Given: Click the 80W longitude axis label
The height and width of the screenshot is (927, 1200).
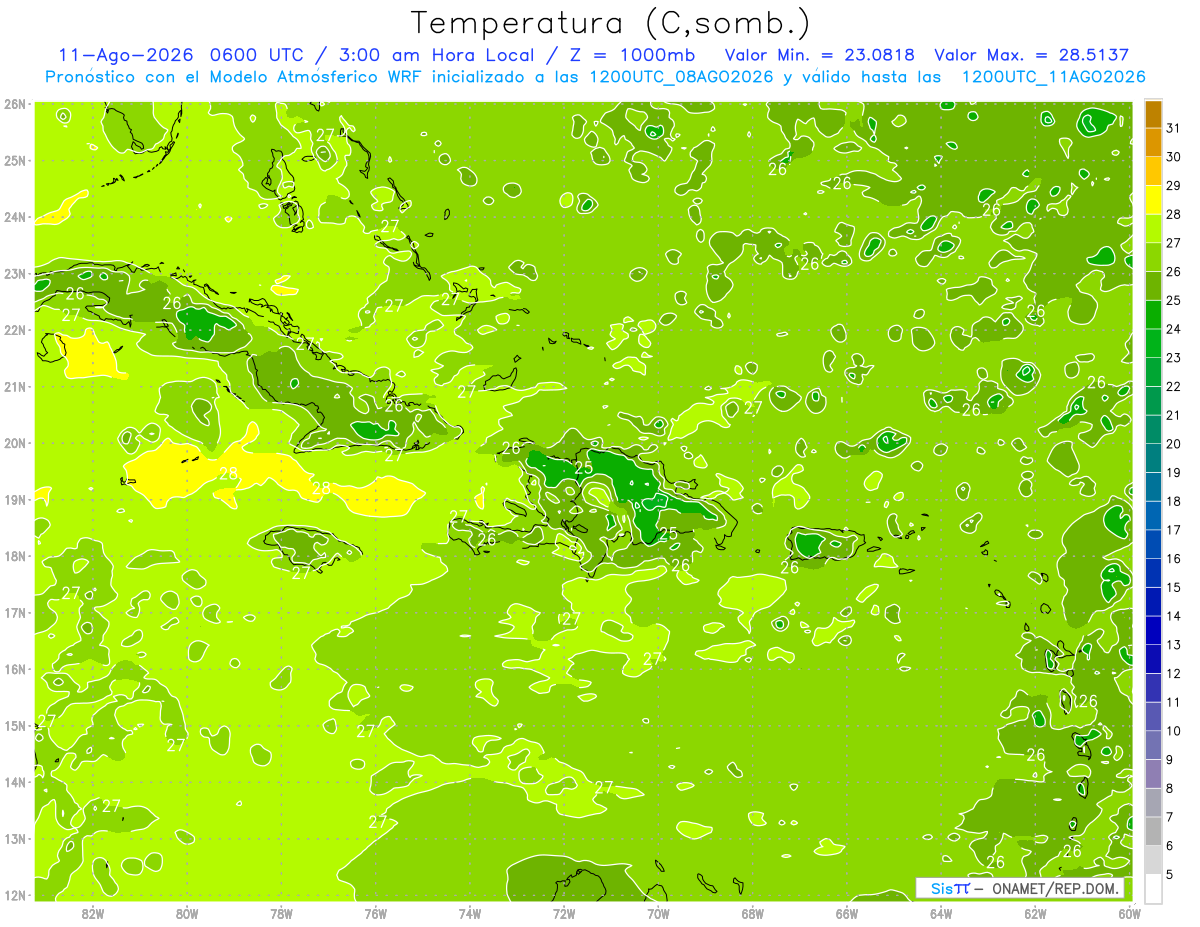Looking at the screenshot, I should pyautogui.click(x=187, y=913).
